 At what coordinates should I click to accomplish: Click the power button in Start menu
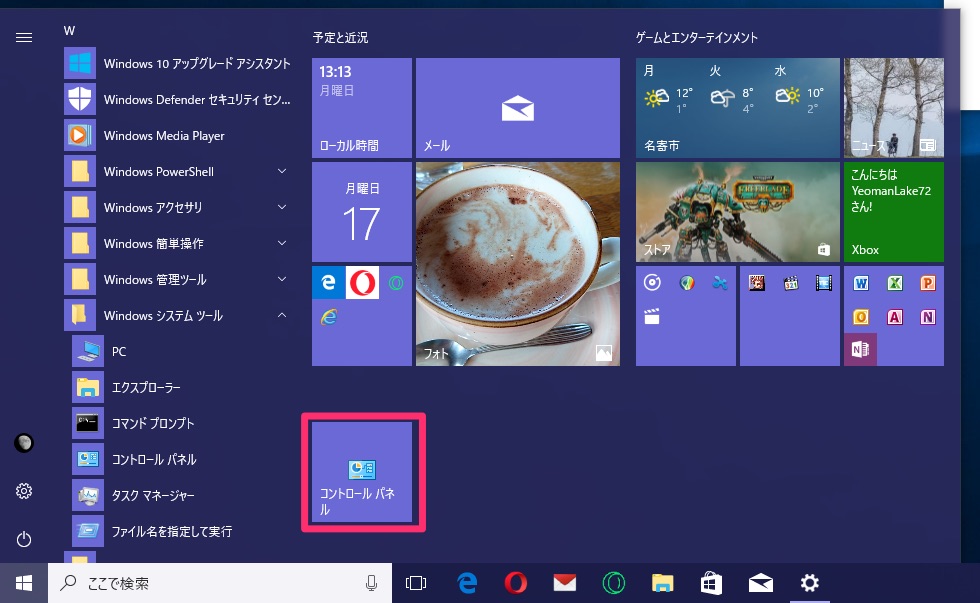(24, 539)
